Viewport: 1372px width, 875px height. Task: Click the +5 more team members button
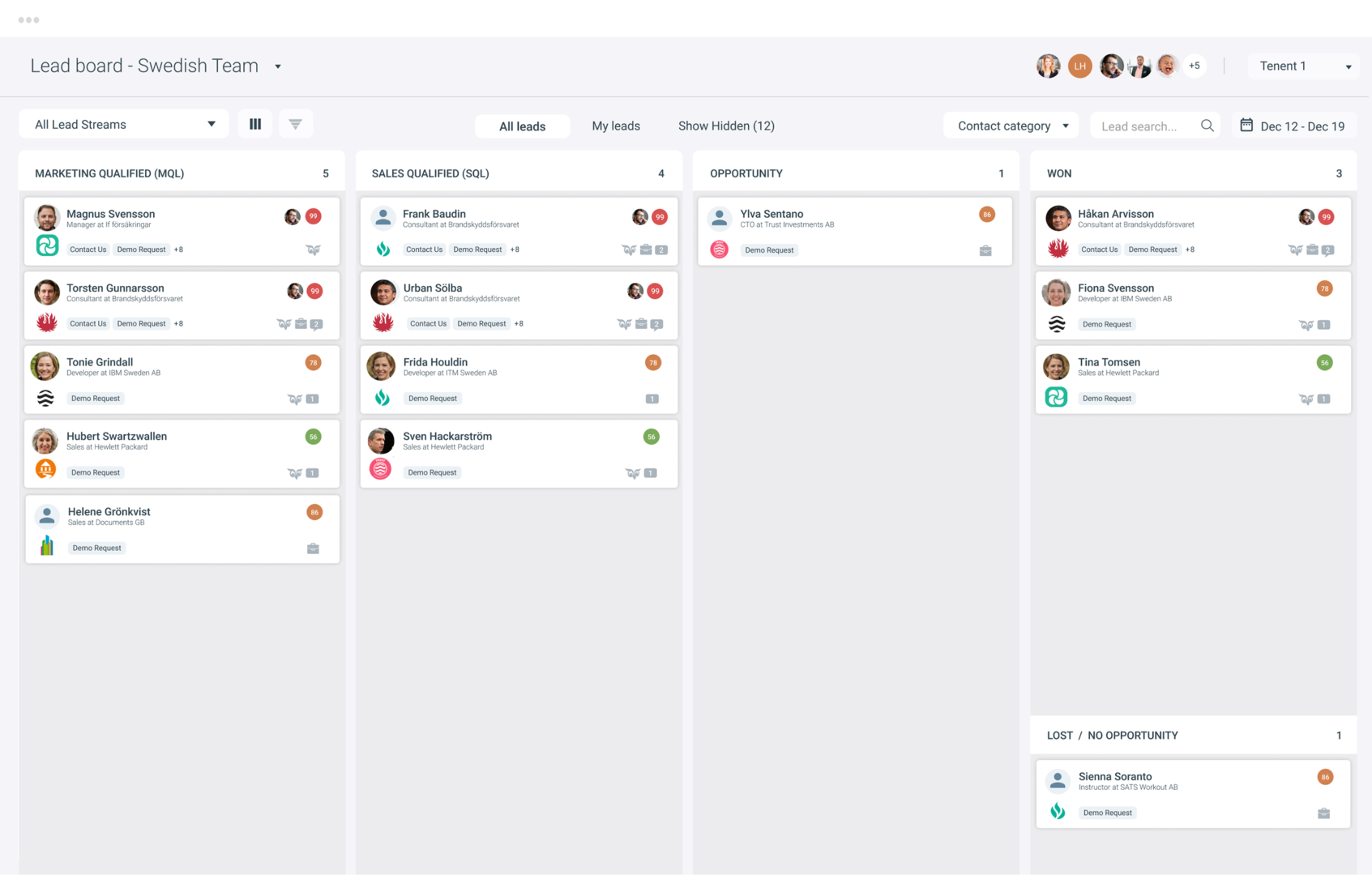1194,66
